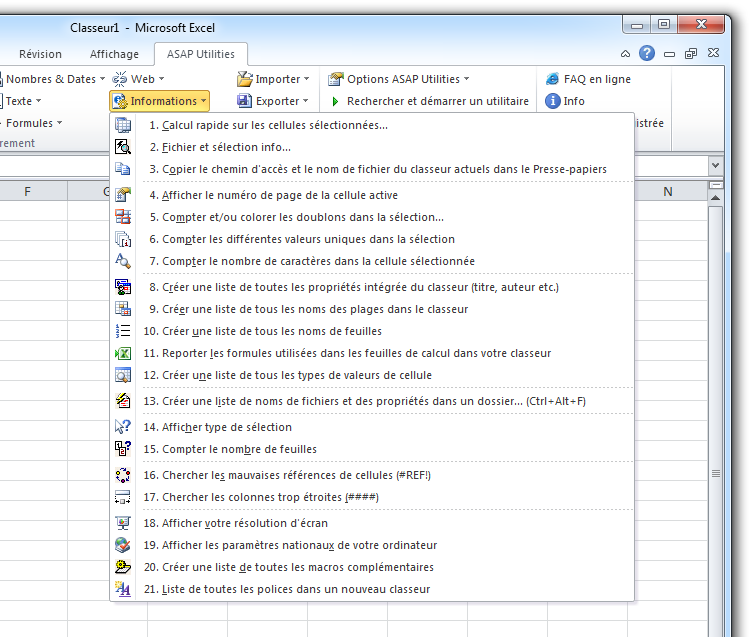Screen dimensions: 750x637
Task: Open the Exporter dropdown
Action: point(273,101)
